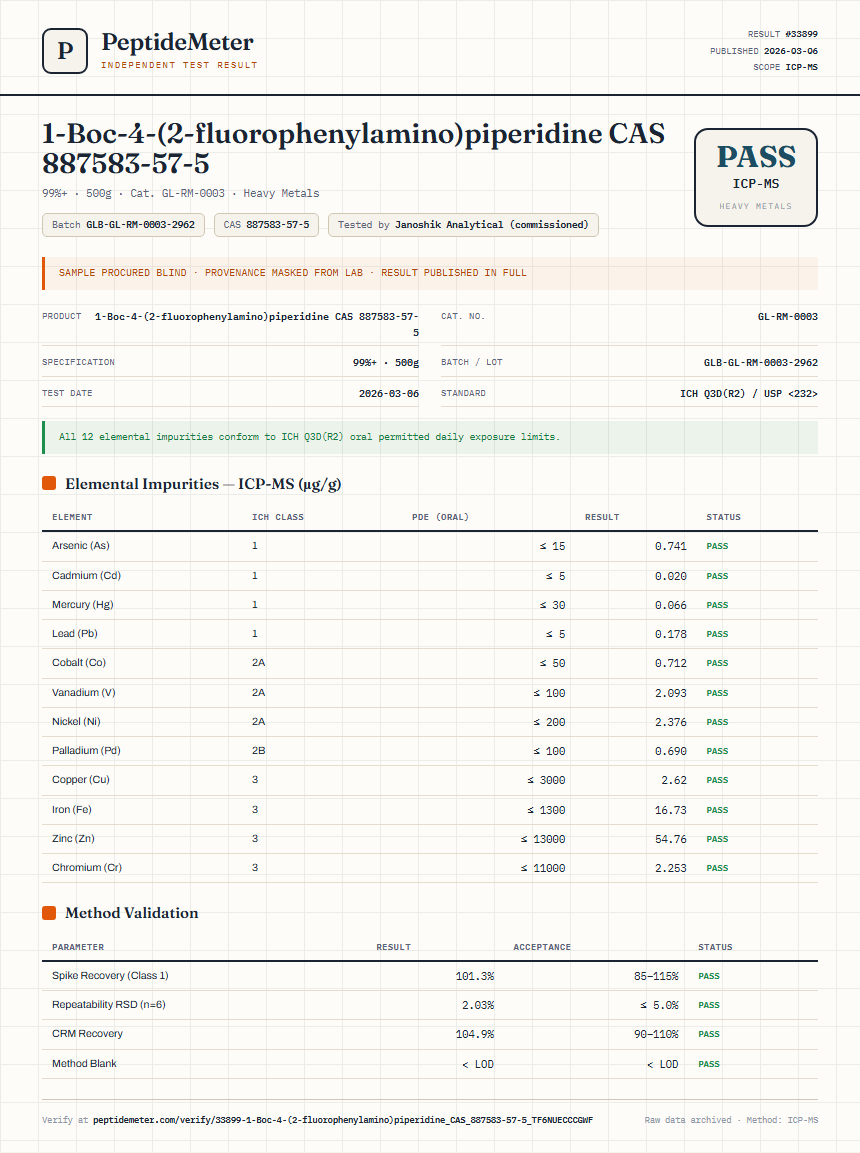Screen dimensions: 860x1153
Task: Click the Repeatability RSD (n=6) row
Action: [430, 1004]
